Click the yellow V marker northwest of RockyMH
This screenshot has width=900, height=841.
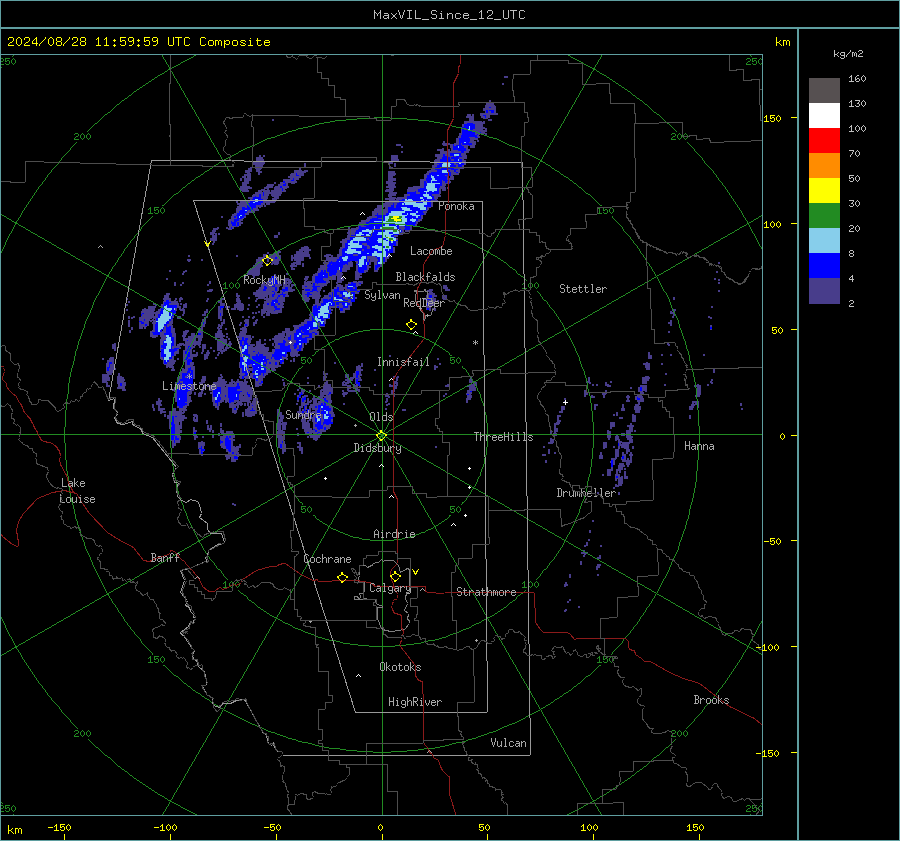tap(207, 244)
